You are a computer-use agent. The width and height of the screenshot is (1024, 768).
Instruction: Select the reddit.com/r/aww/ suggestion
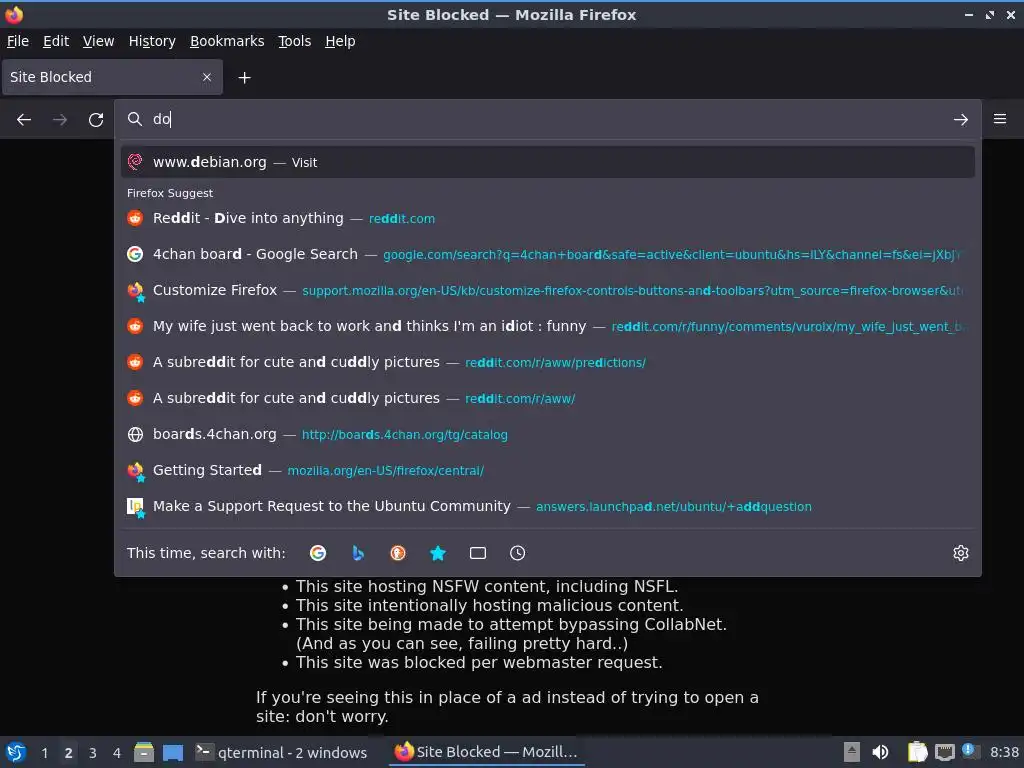pos(547,398)
